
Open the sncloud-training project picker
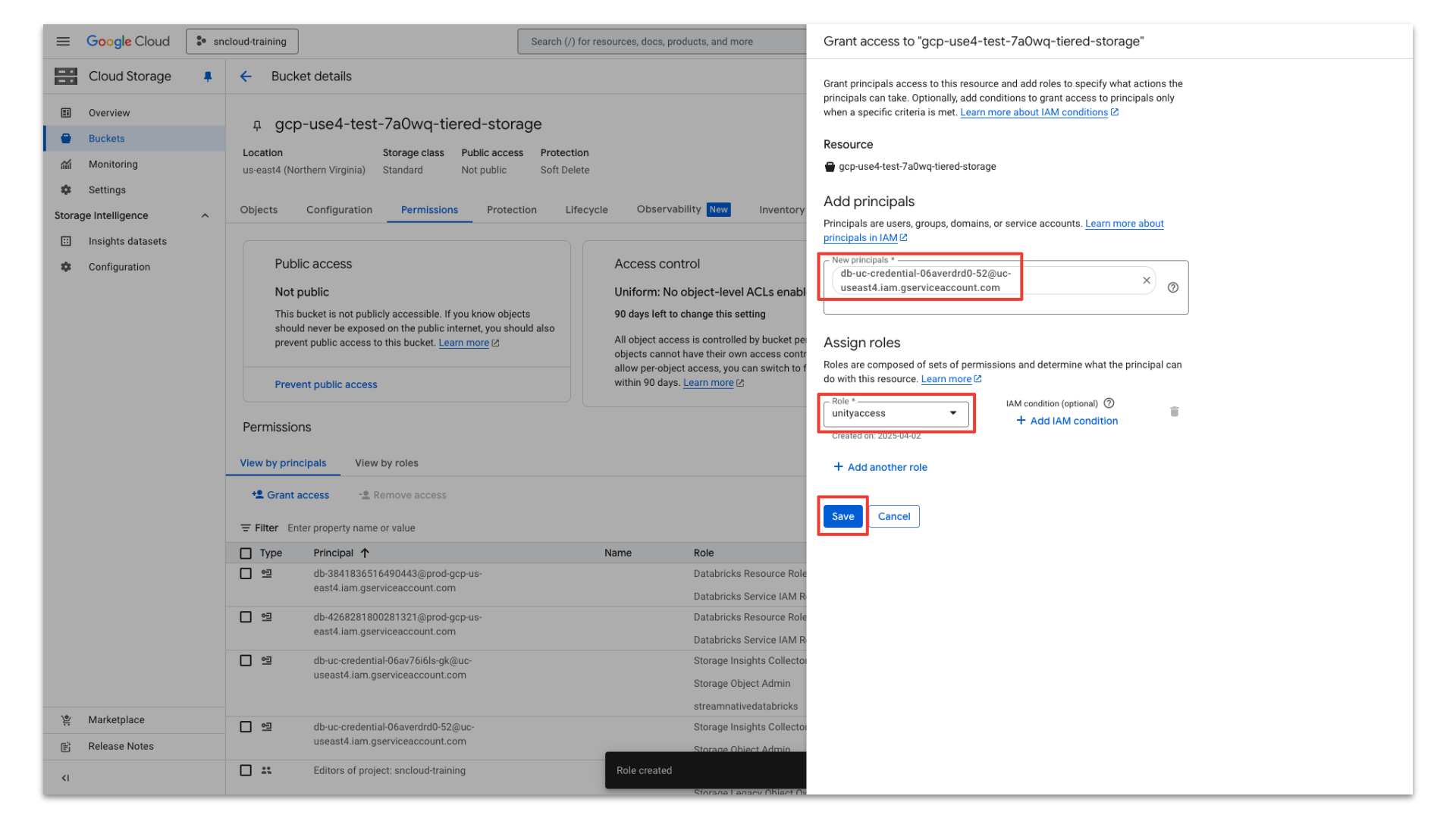[242, 41]
